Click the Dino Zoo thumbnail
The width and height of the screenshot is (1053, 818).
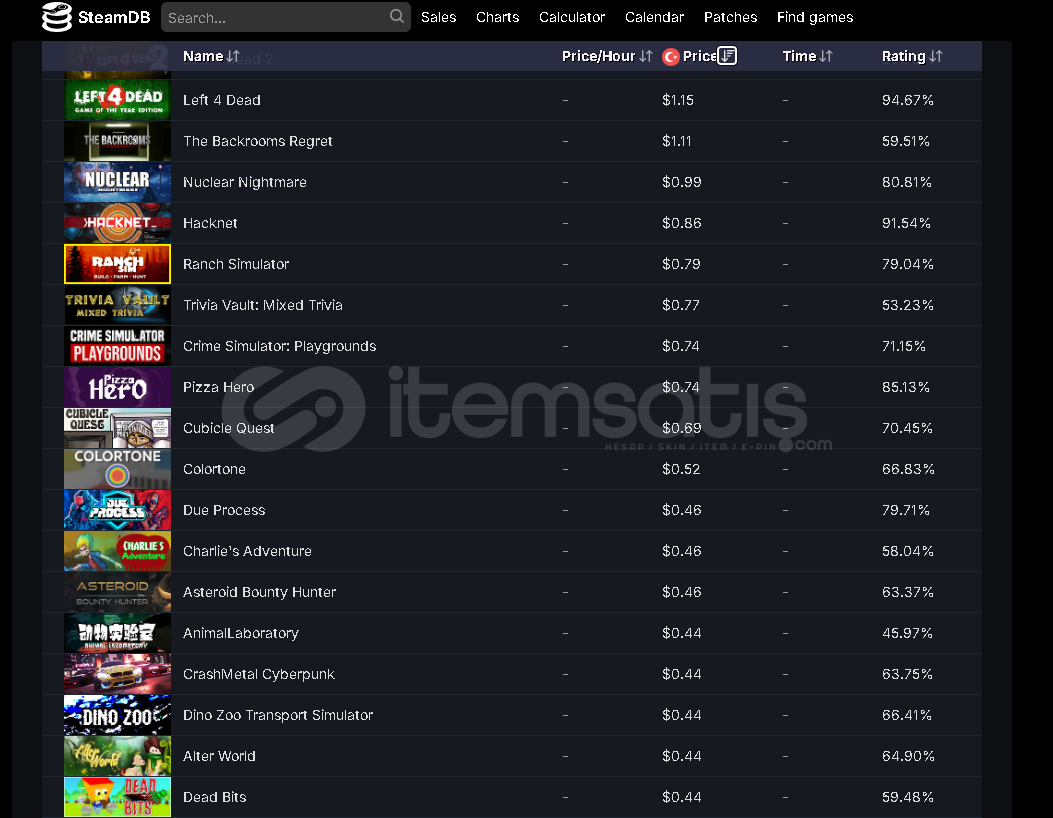118,715
